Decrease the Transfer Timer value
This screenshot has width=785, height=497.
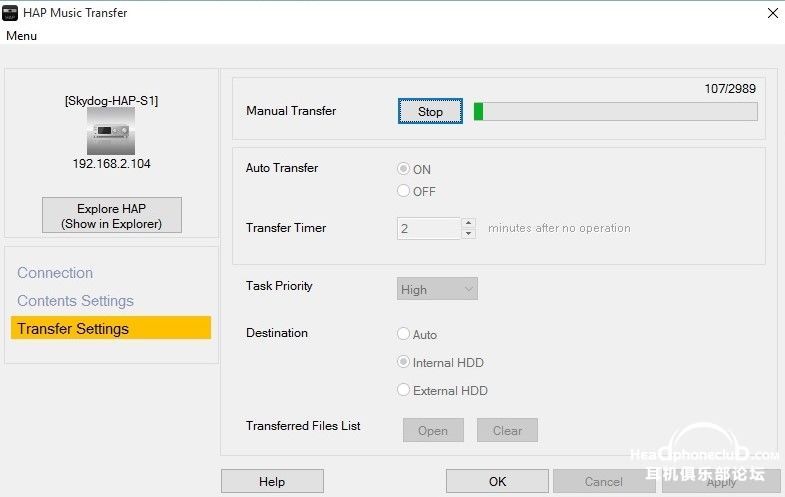tap(468, 234)
